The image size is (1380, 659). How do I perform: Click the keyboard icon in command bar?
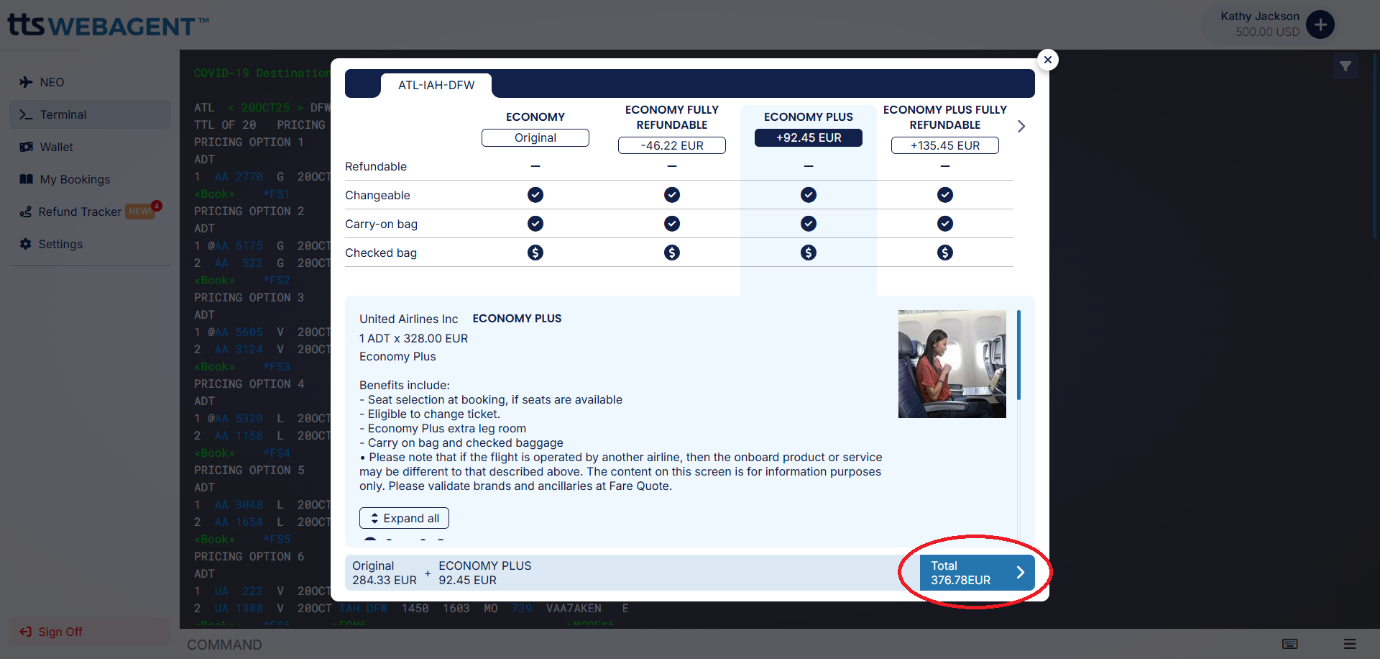tap(1290, 644)
